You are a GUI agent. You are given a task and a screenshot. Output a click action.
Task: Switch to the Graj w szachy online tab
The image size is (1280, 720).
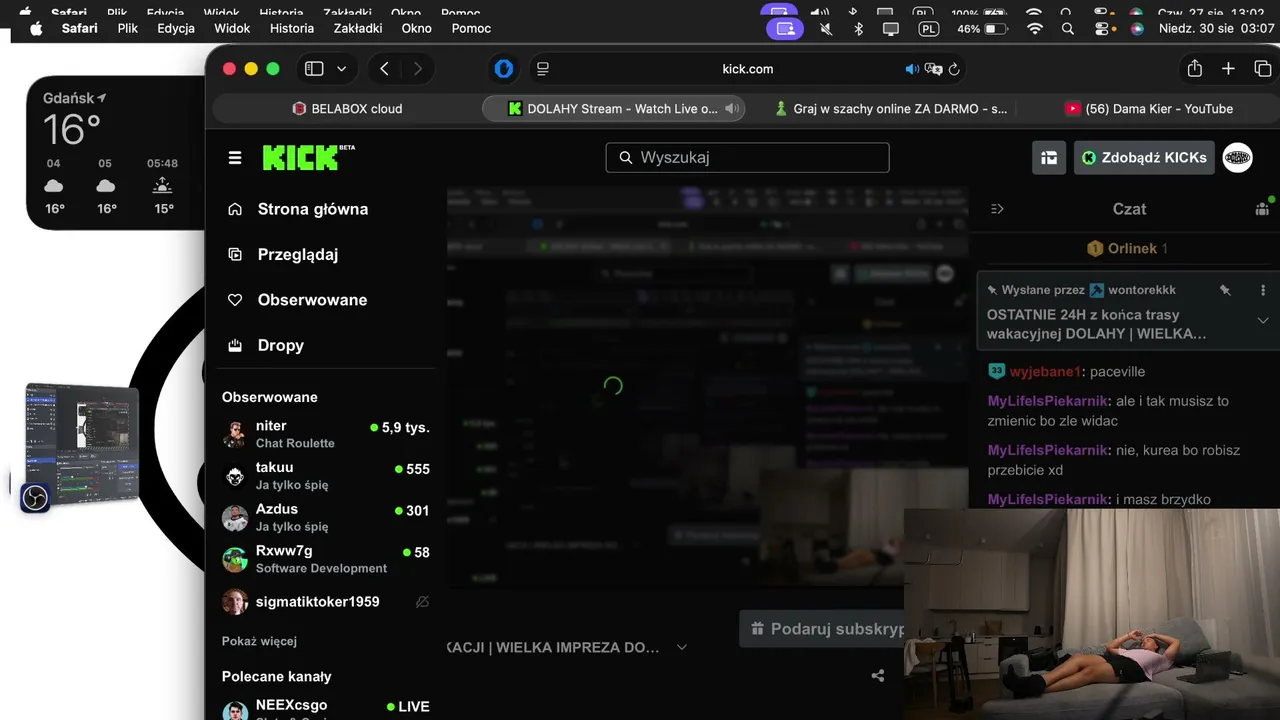point(891,109)
